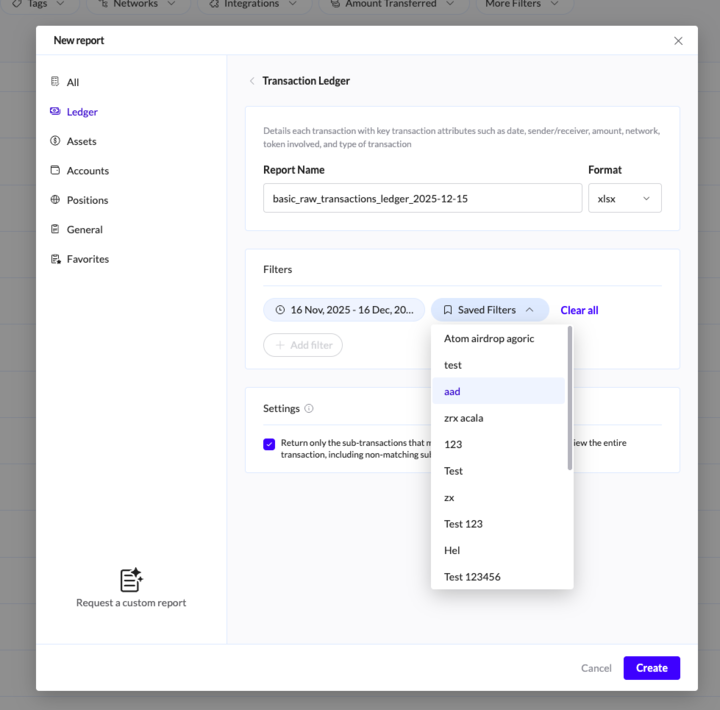The image size is (720, 710).
Task: Click the Favorites icon in sidebar
Action: pos(55,259)
